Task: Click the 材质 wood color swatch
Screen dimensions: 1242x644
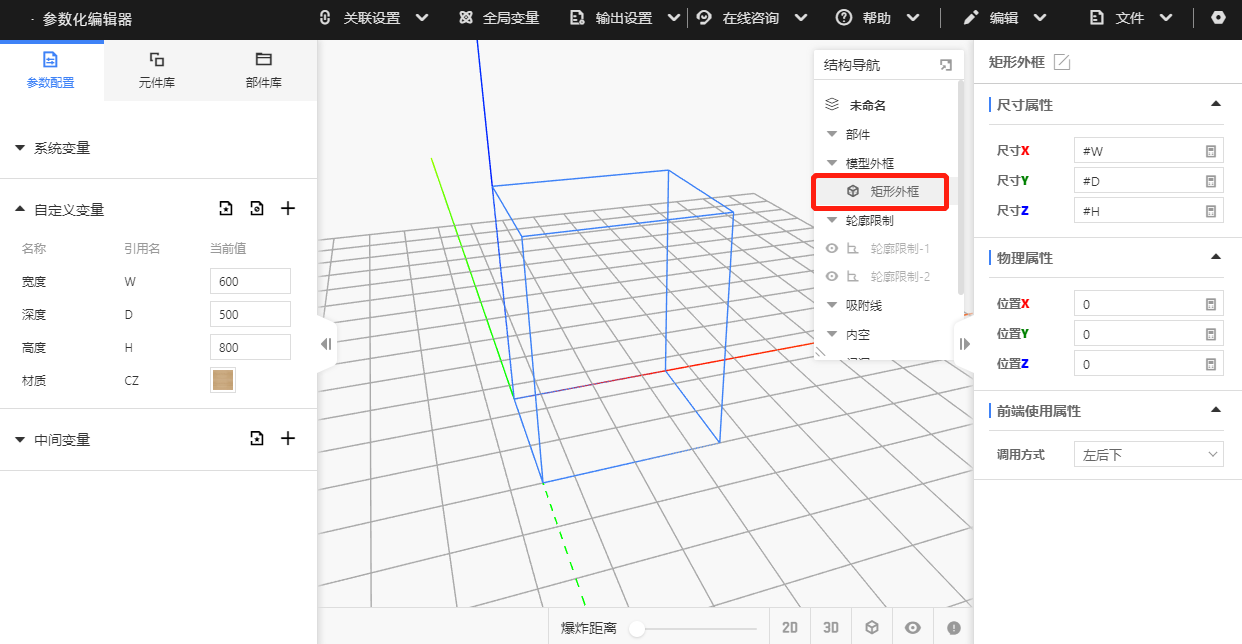Action: [x=223, y=380]
